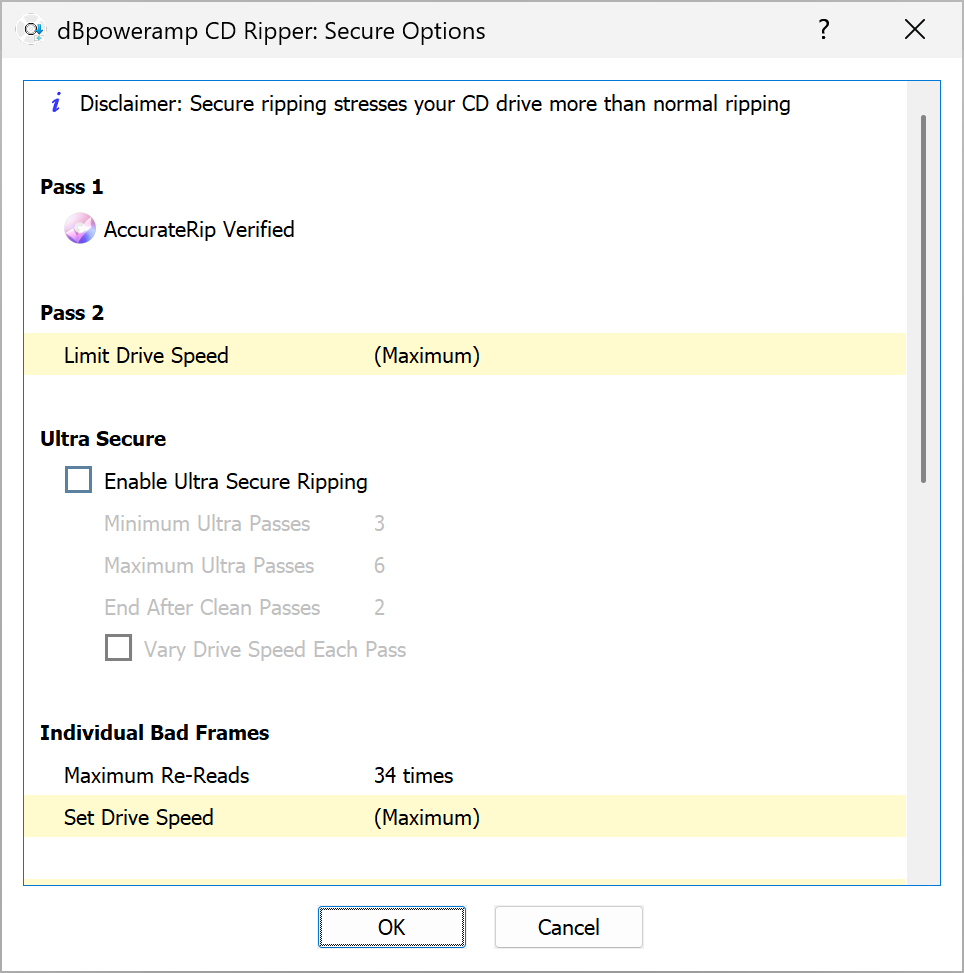Select the AccurateRip Verified entry

coord(199,230)
